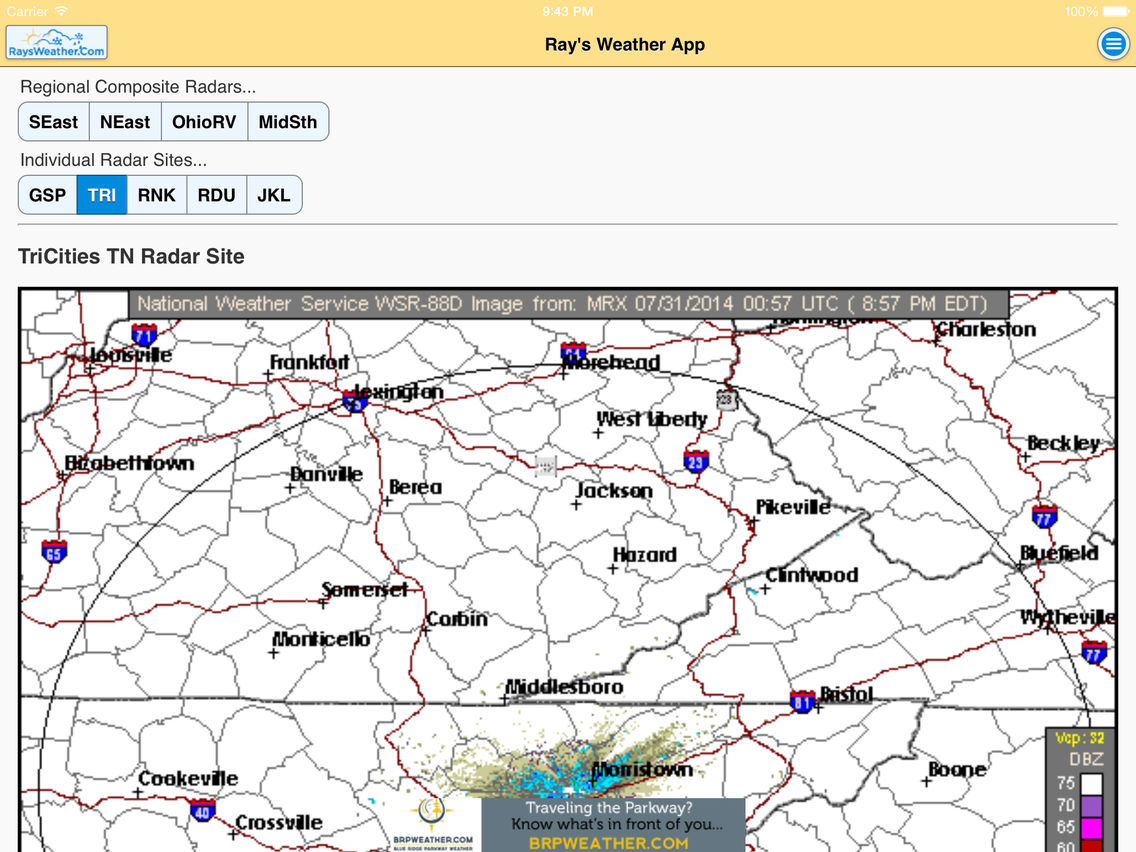The width and height of the screenshot is (1136, 852).
Task: Select the MidSth regional radar
Action: (288, 122)
